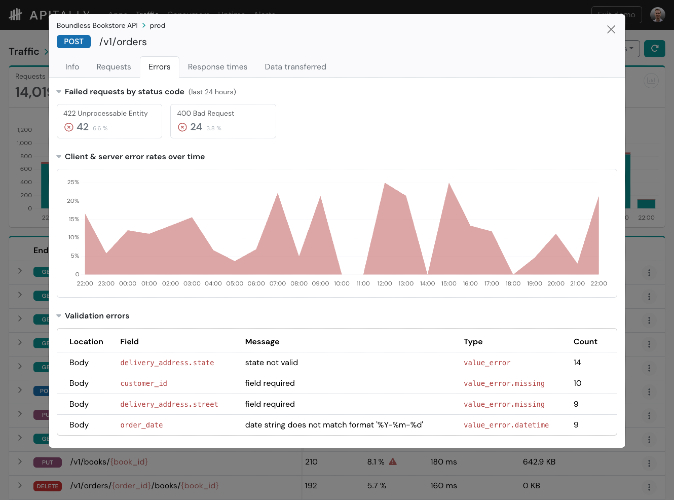Open the kebab menu on the PUT books row
The image size is (674, 500).
click(649, 463)
